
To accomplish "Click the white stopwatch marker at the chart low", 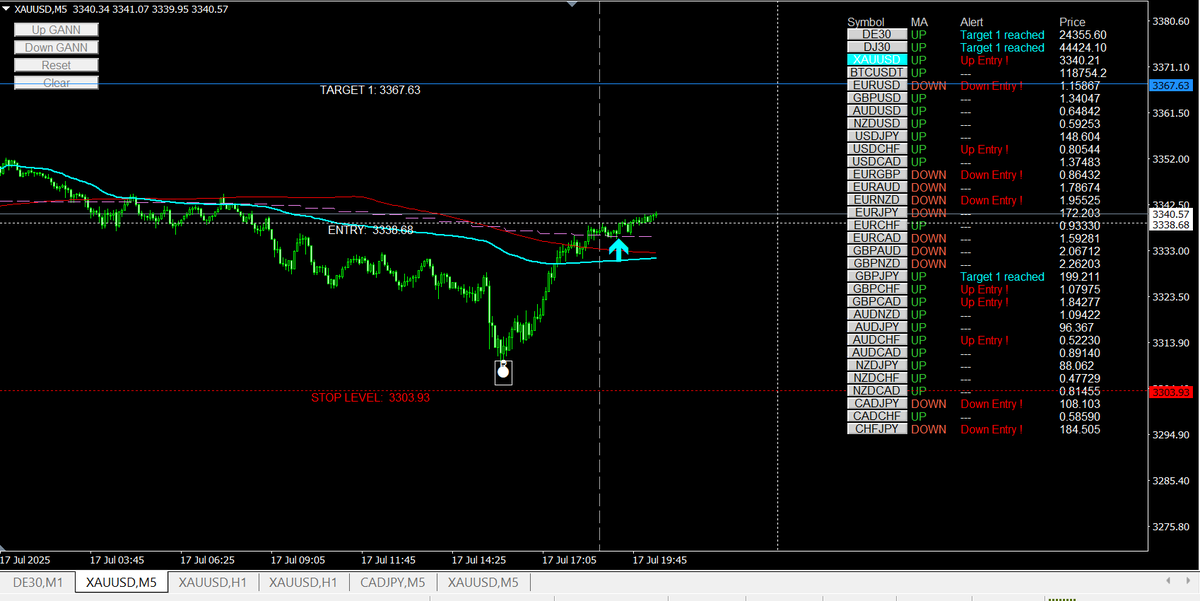I will pos(504,372).
